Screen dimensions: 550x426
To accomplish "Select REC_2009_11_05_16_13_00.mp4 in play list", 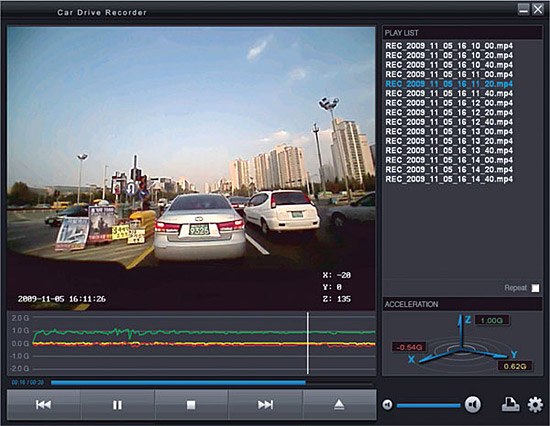I will tap(449, 132).
